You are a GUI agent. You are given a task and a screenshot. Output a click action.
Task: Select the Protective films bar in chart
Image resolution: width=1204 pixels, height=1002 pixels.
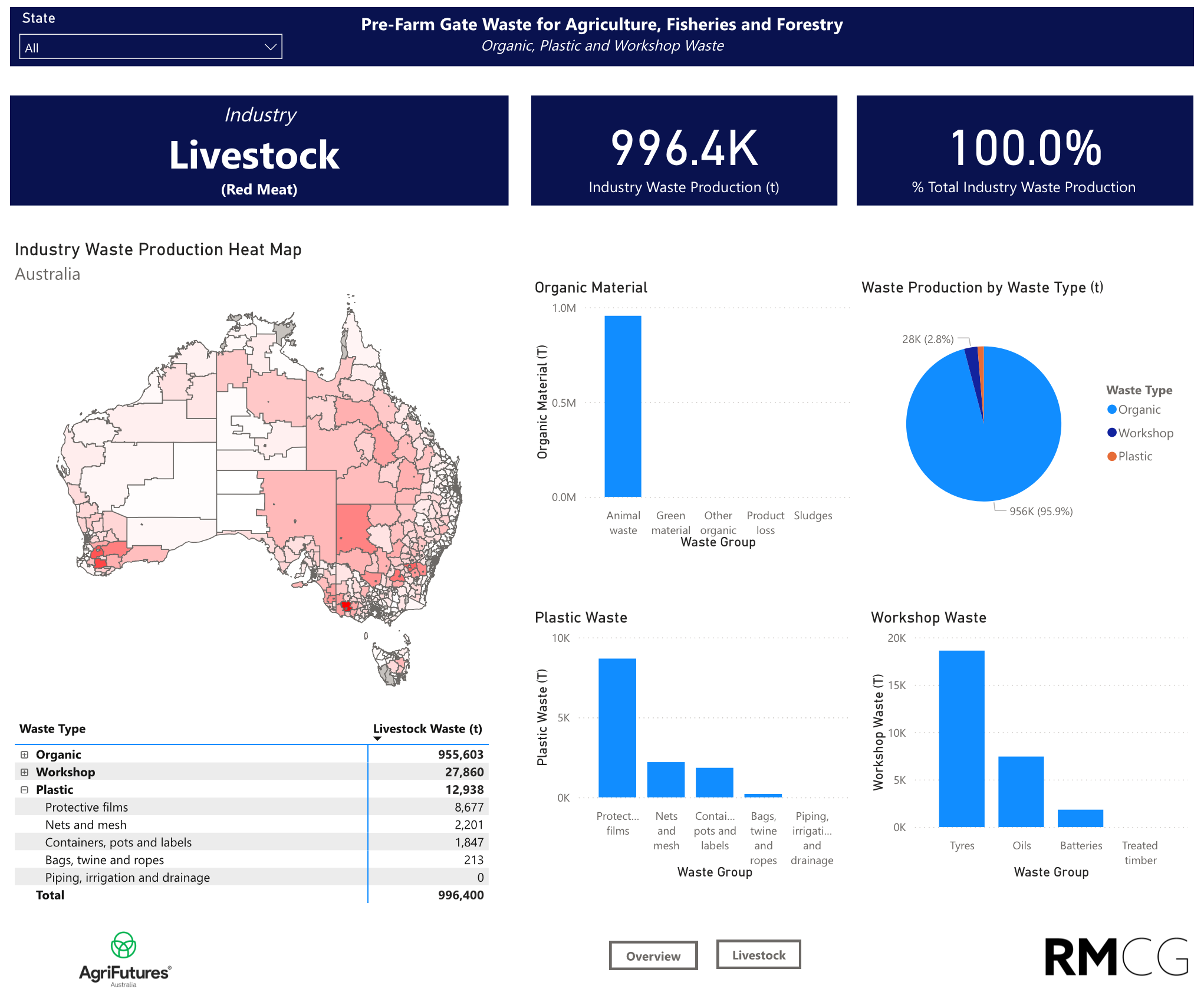pos(617,728)
